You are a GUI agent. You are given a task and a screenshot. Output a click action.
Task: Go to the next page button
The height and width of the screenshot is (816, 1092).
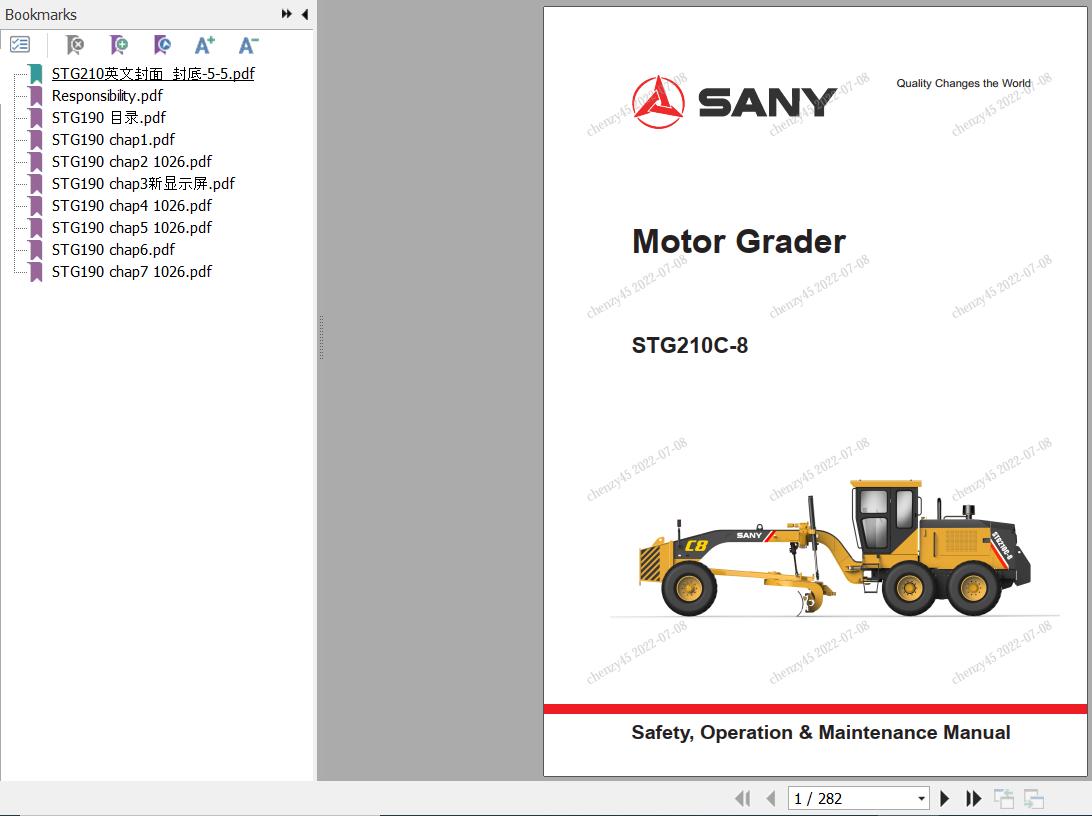pyautogui.click(x=944, y=799)
